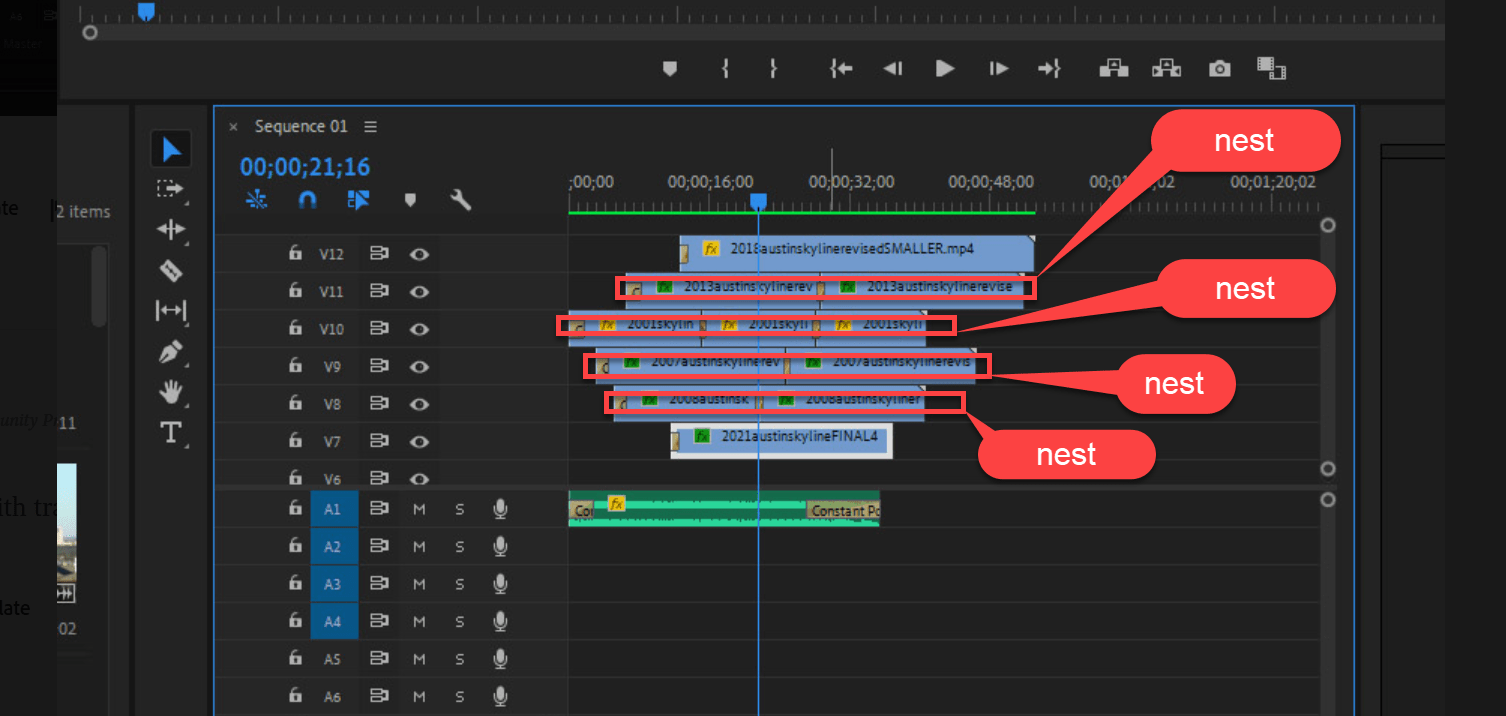The image size is (1506, 716).
Task: Open Timeline Display Settings with the wrench icon
Action: point(460,200)
